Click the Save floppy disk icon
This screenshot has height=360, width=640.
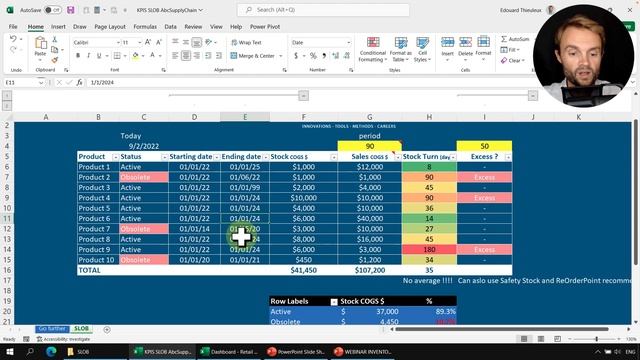[x=71, y=10]
